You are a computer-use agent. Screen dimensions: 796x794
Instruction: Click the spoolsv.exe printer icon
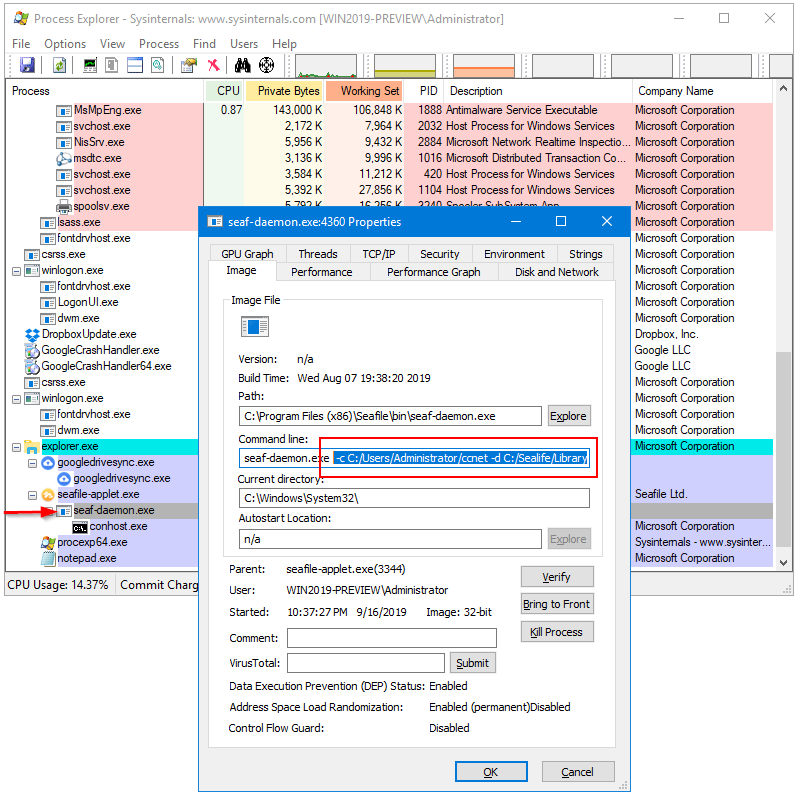click(63, 207)
